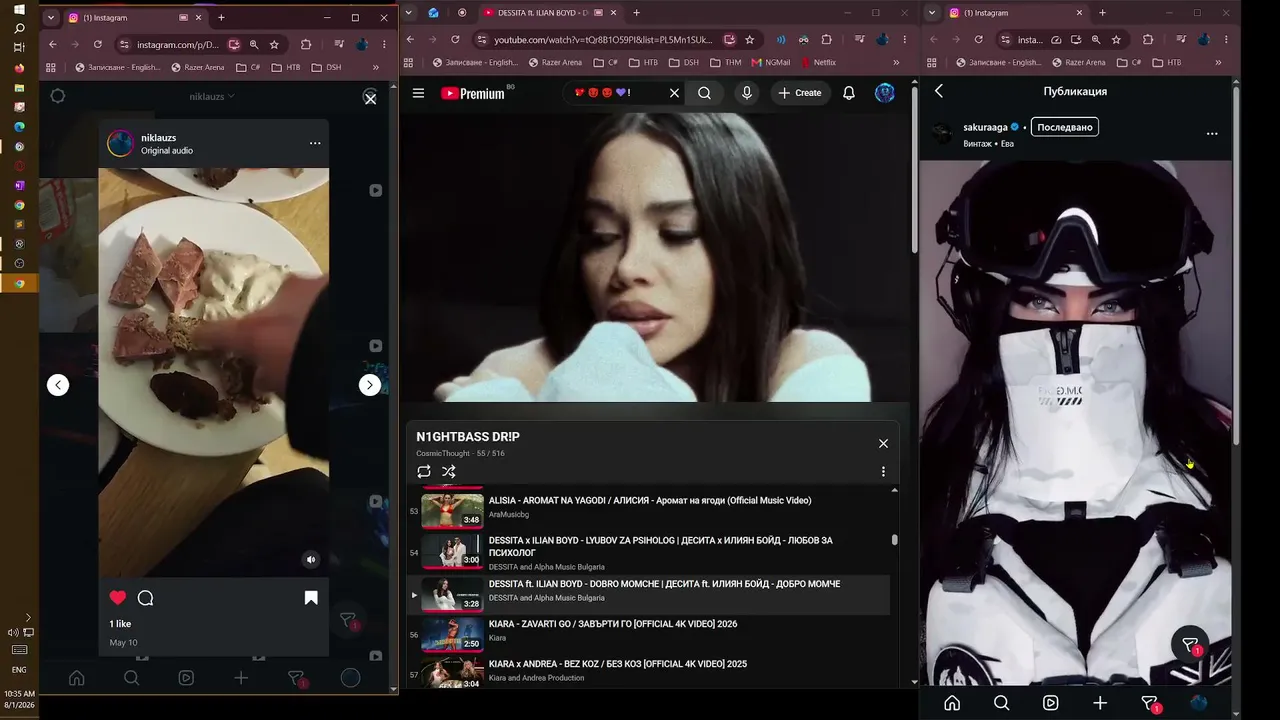The height and width of the screenshot is (720, 1280).
Task: Open Search in the left Instagram window's bottom bar
Action: (131, 678)
